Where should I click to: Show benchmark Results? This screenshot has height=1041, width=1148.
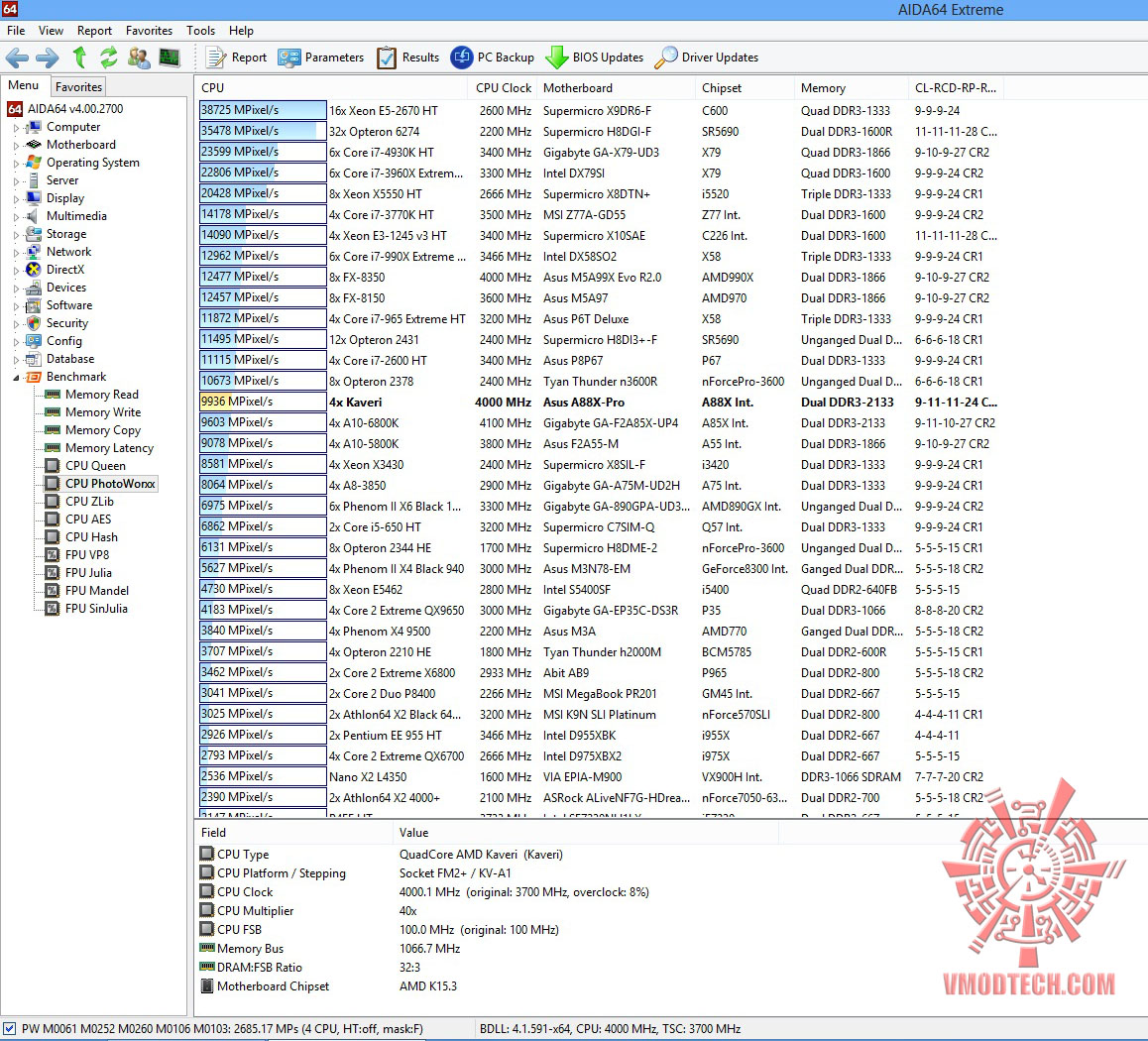click(x=407, y=58)
